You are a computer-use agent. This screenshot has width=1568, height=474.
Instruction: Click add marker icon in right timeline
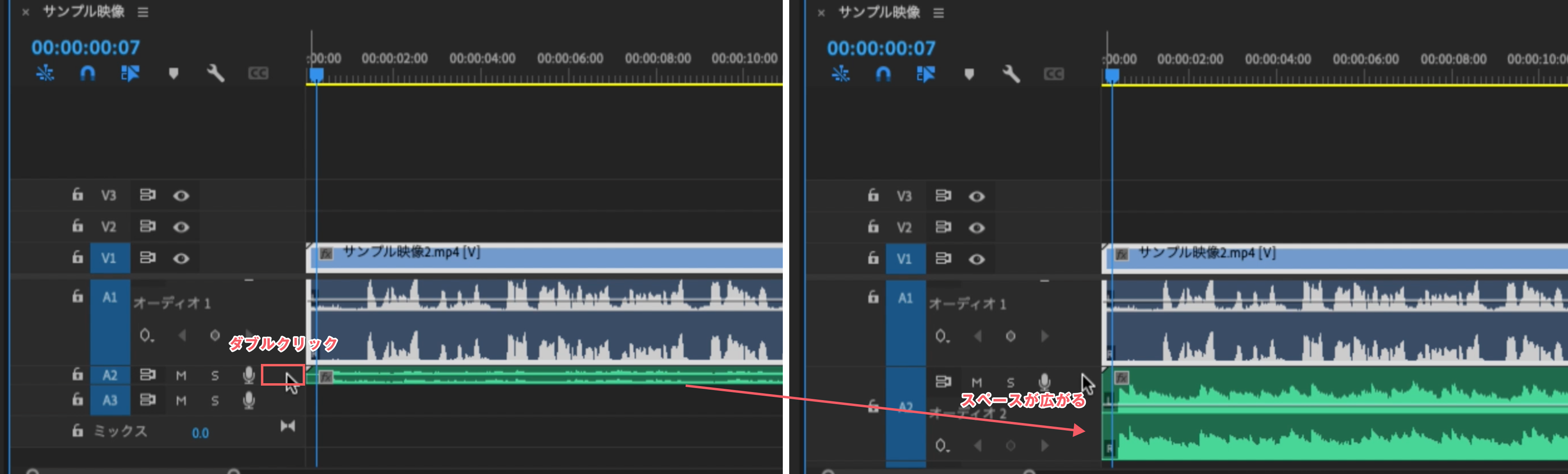point(969,74)
